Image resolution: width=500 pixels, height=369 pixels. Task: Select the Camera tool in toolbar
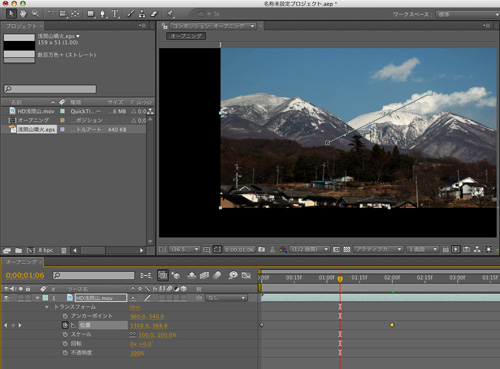pos(63,14)
